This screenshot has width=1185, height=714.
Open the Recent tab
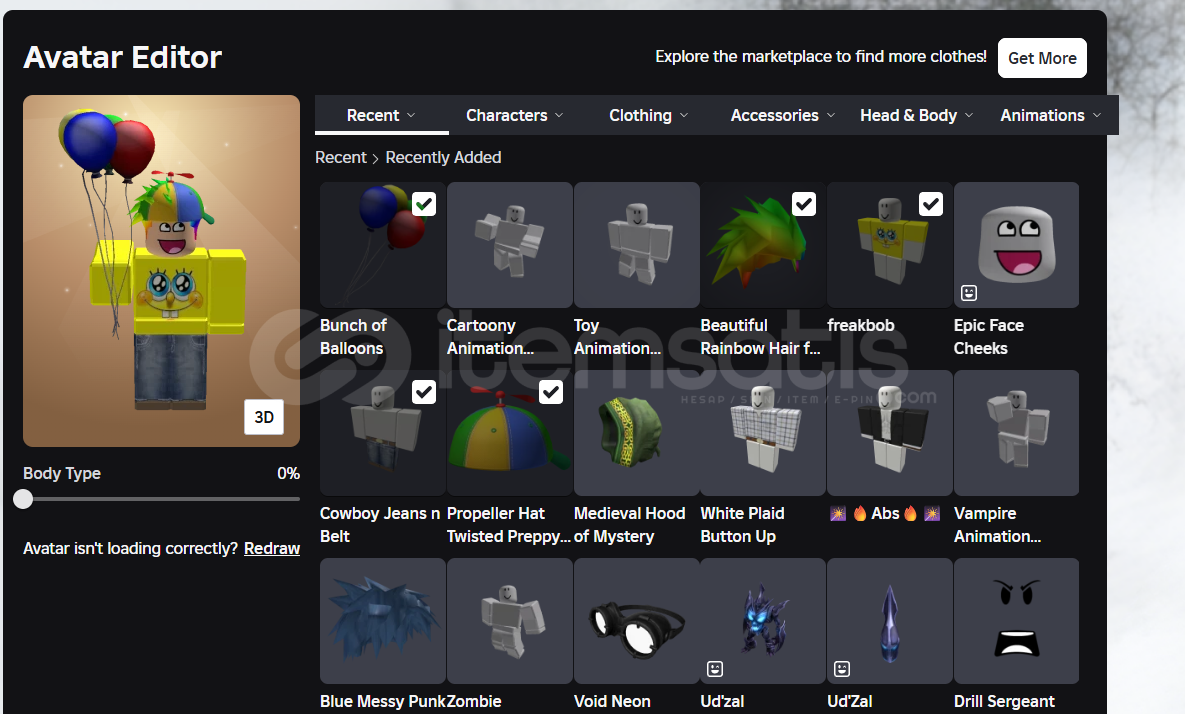tap(381, 116)
